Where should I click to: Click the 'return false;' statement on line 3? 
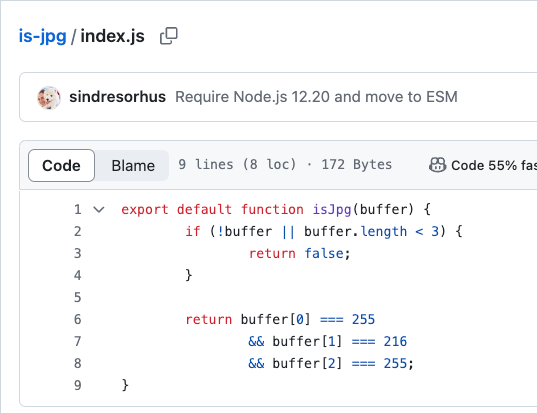click(x=300, y=254)
